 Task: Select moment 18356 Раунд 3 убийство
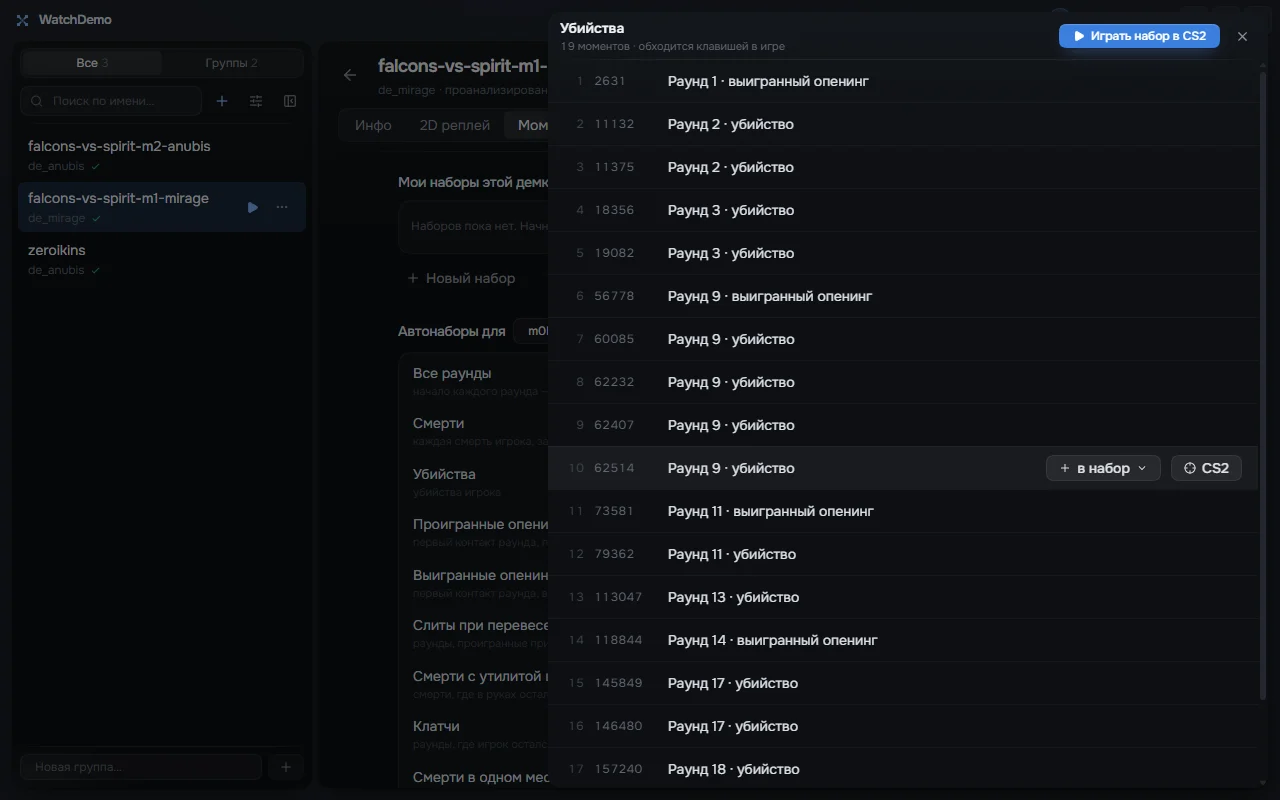pyautogui.click(x=903, y=210)
